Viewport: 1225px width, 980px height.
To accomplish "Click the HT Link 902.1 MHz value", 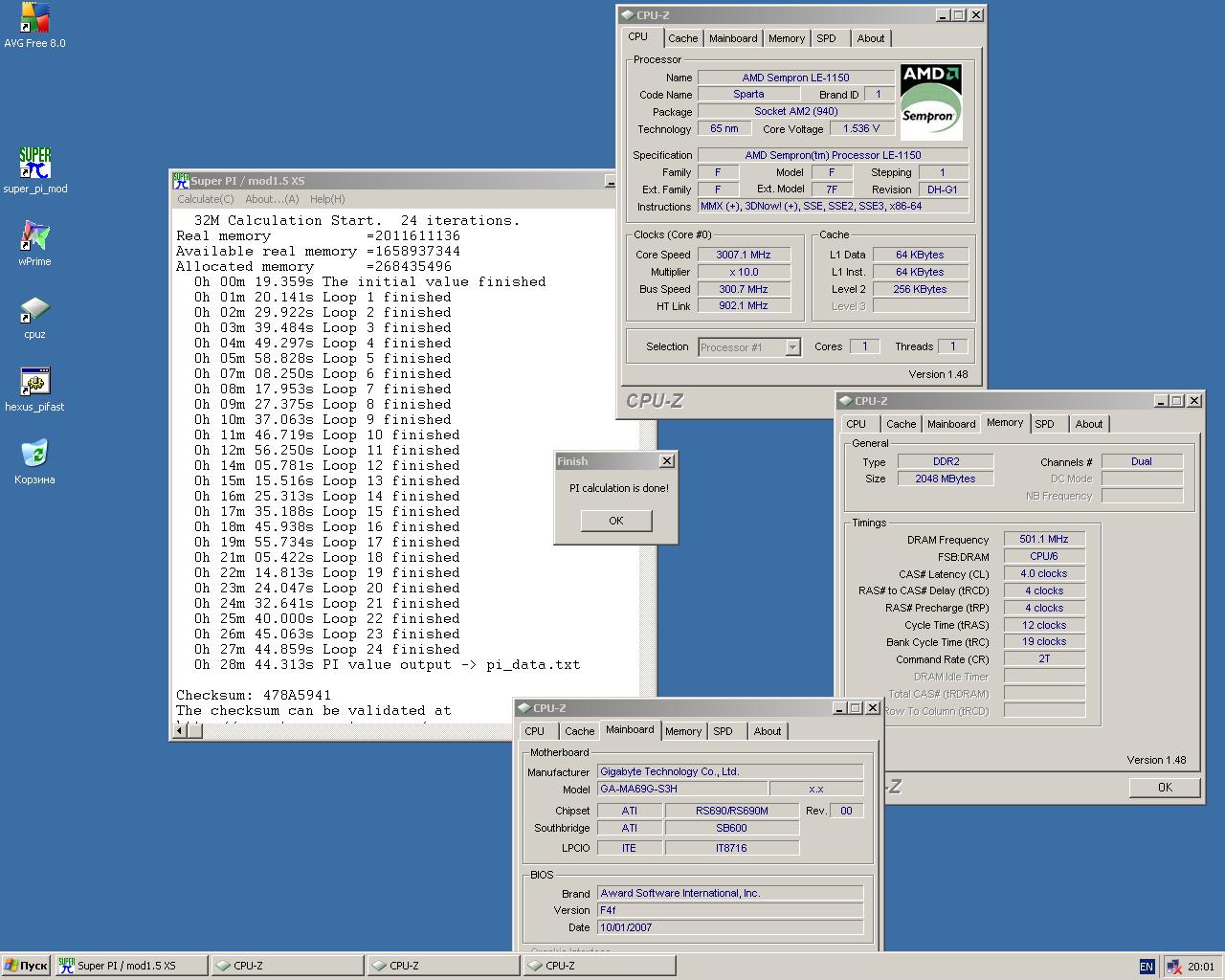I will pos(744,305).
